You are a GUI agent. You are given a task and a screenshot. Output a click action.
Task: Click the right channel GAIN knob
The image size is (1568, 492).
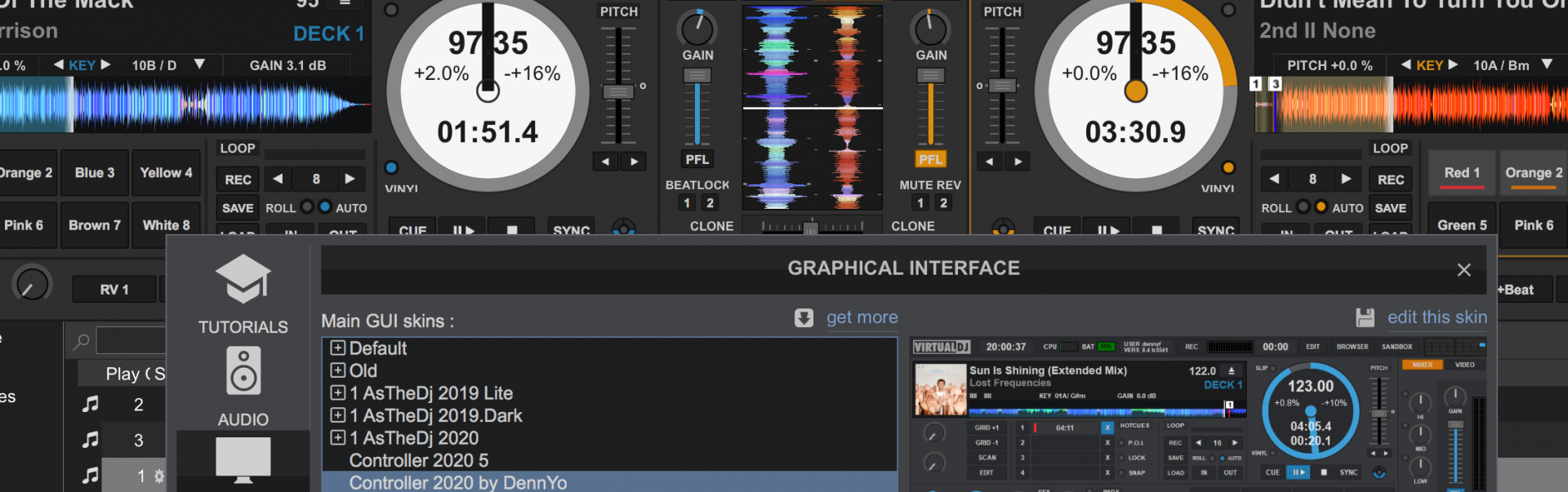coord(930,29)
